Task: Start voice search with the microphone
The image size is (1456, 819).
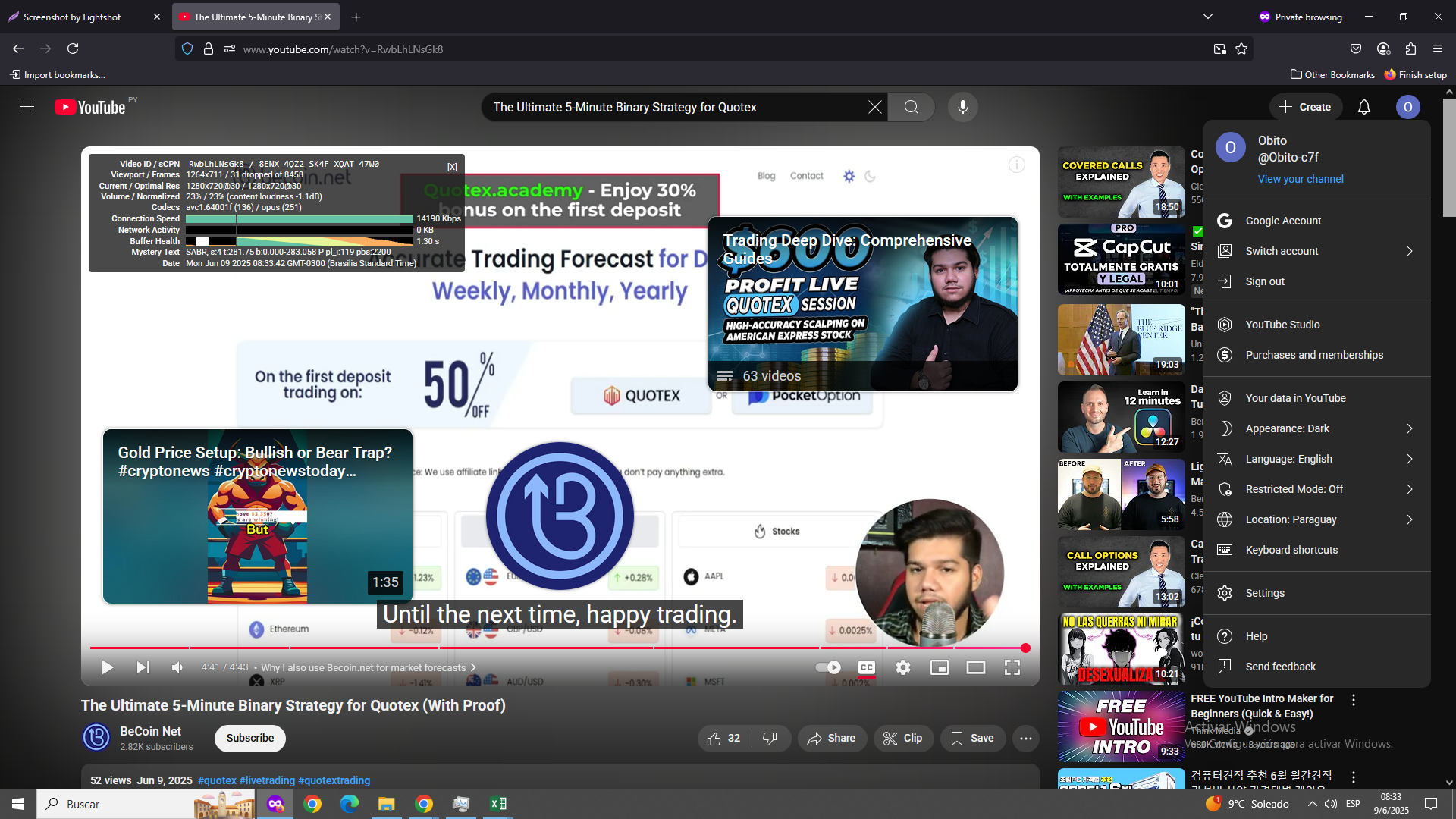Action: tap(963, 107)
